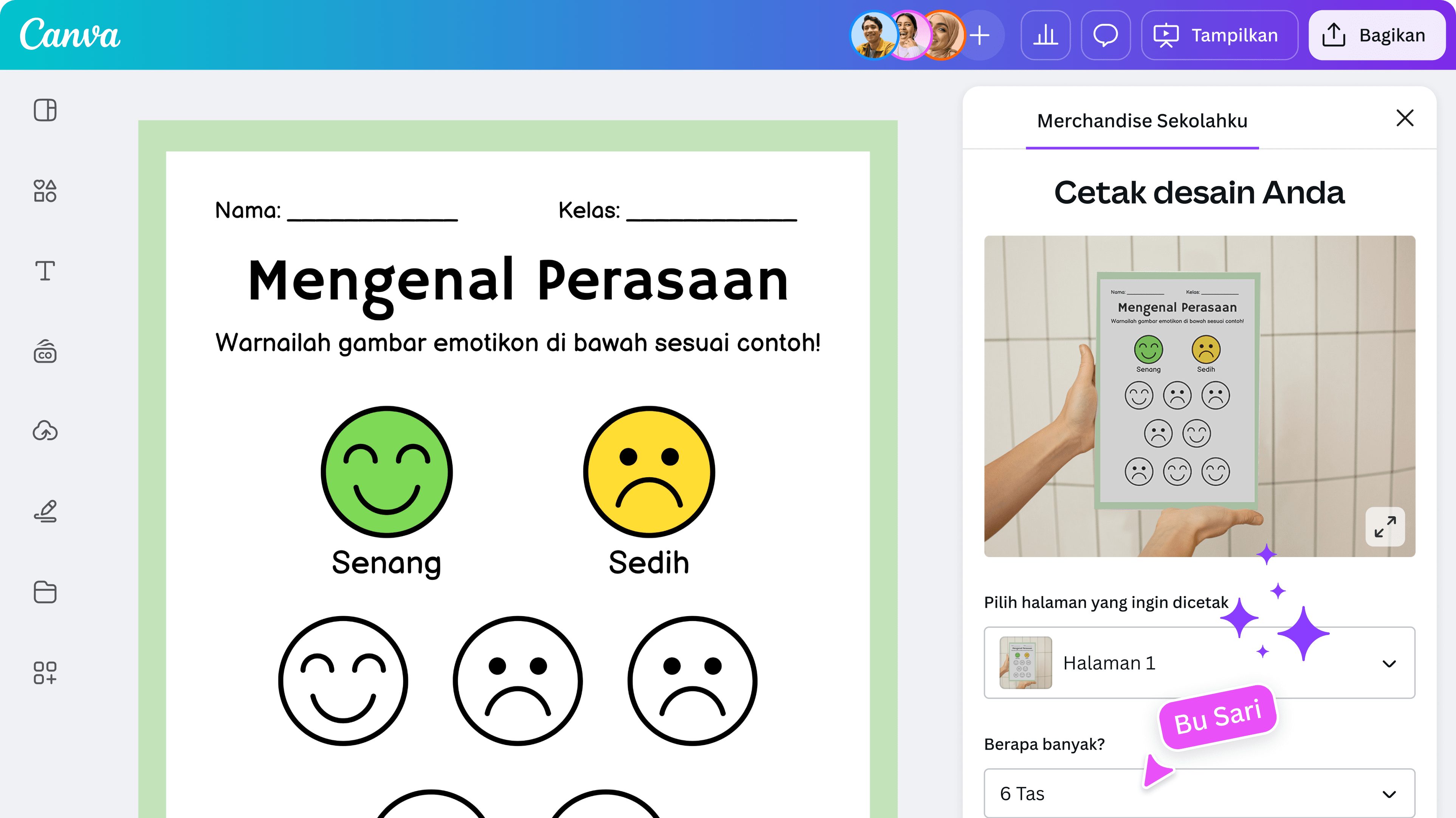This screenshot has height=818, width=1456.
Task: Open the Text panel icon
Action: 45,272
